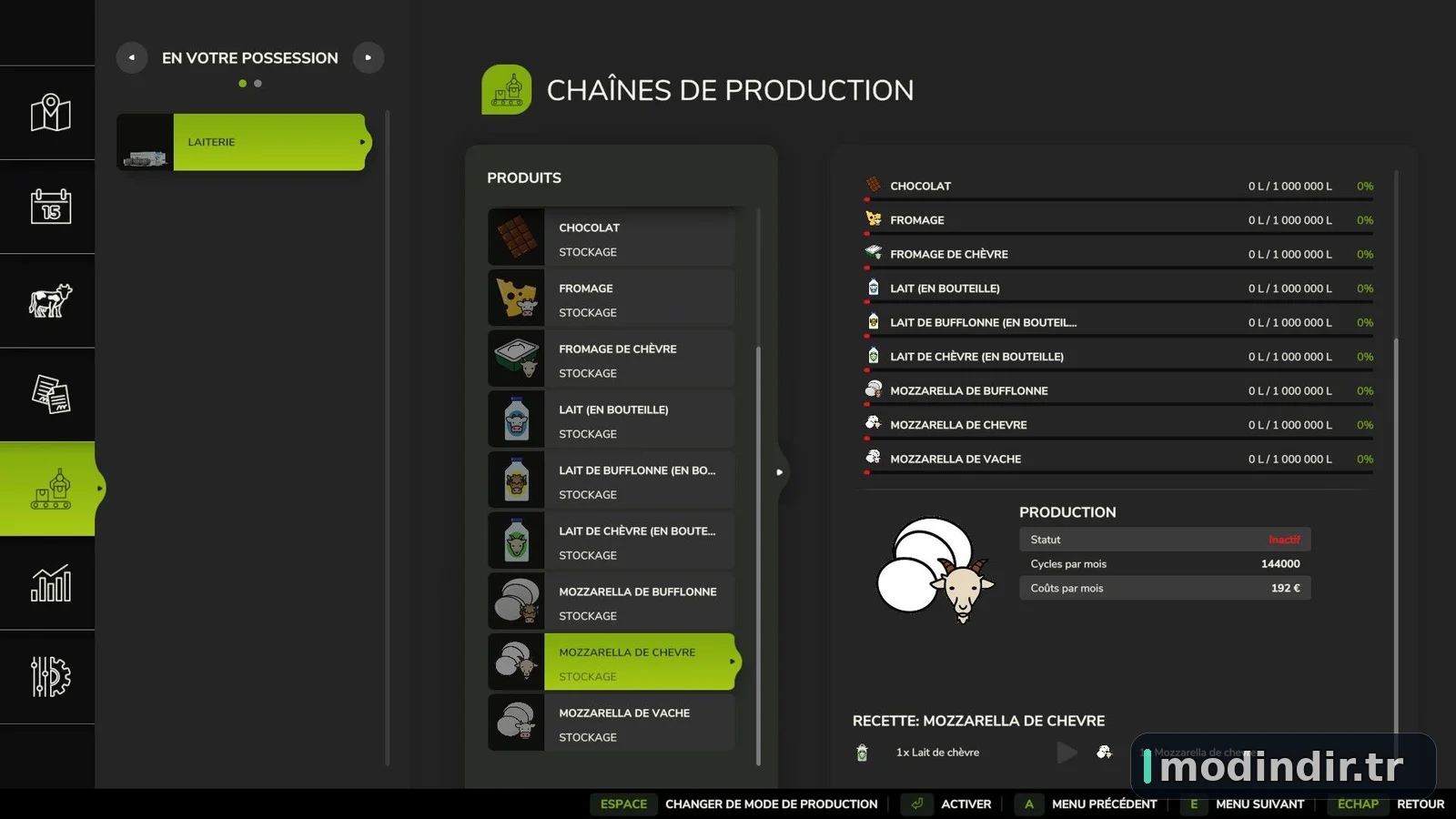Viewport: 1456px width, 819px height.
Task: Select Lait de chèvre product row
Action: point(611,541)
